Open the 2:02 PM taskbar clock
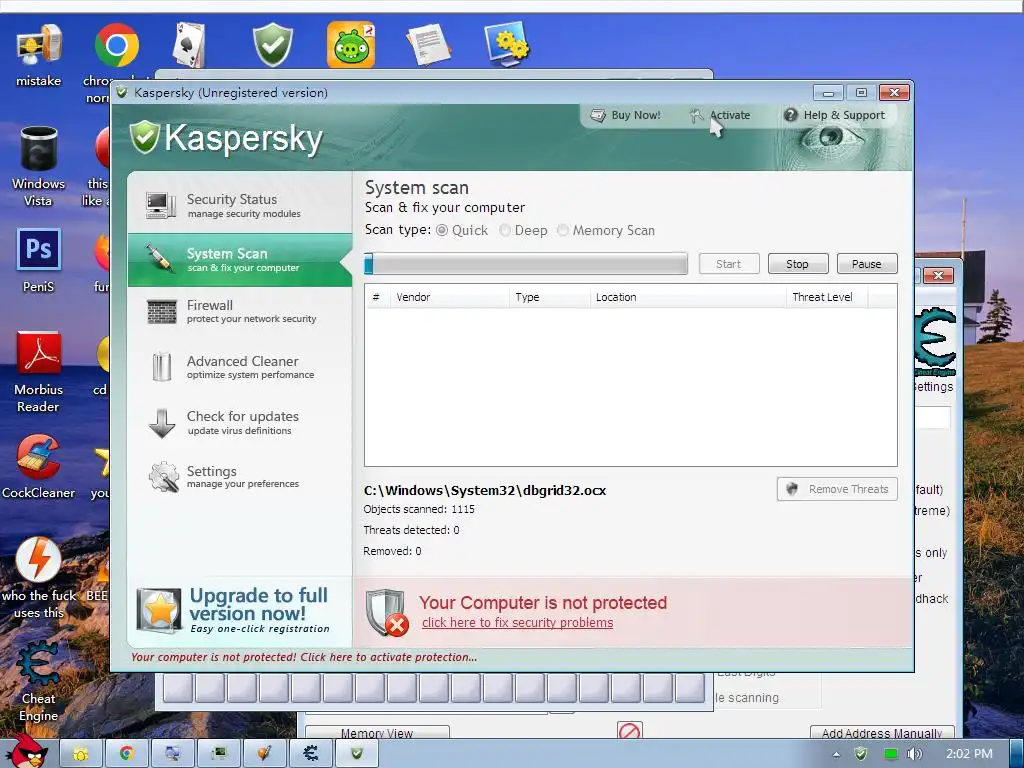Viewport: 1024px width, 768px height. [x=969, y=754]
